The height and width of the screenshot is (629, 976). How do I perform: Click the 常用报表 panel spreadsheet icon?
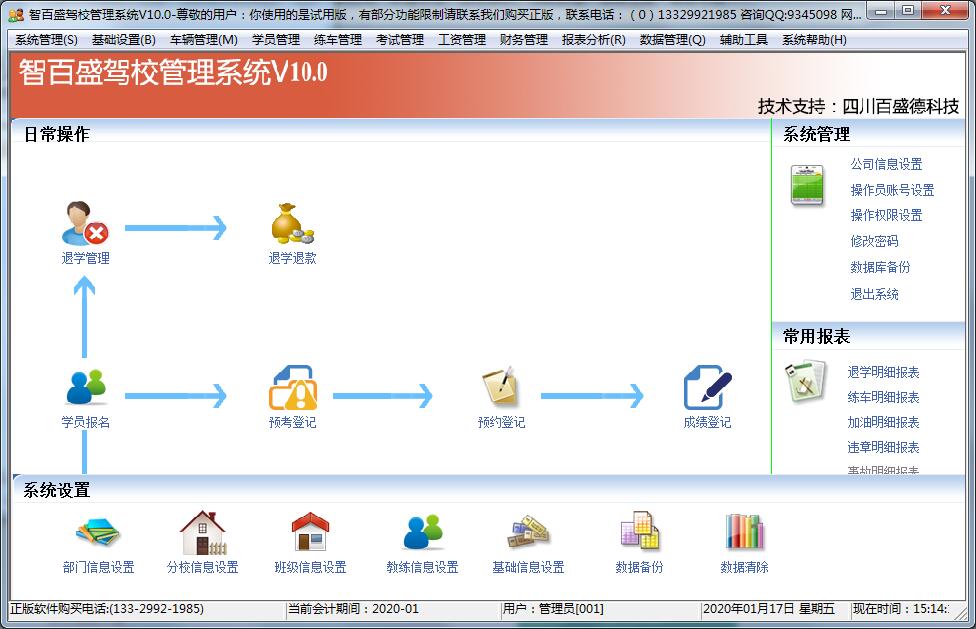(x=805, y=381)
